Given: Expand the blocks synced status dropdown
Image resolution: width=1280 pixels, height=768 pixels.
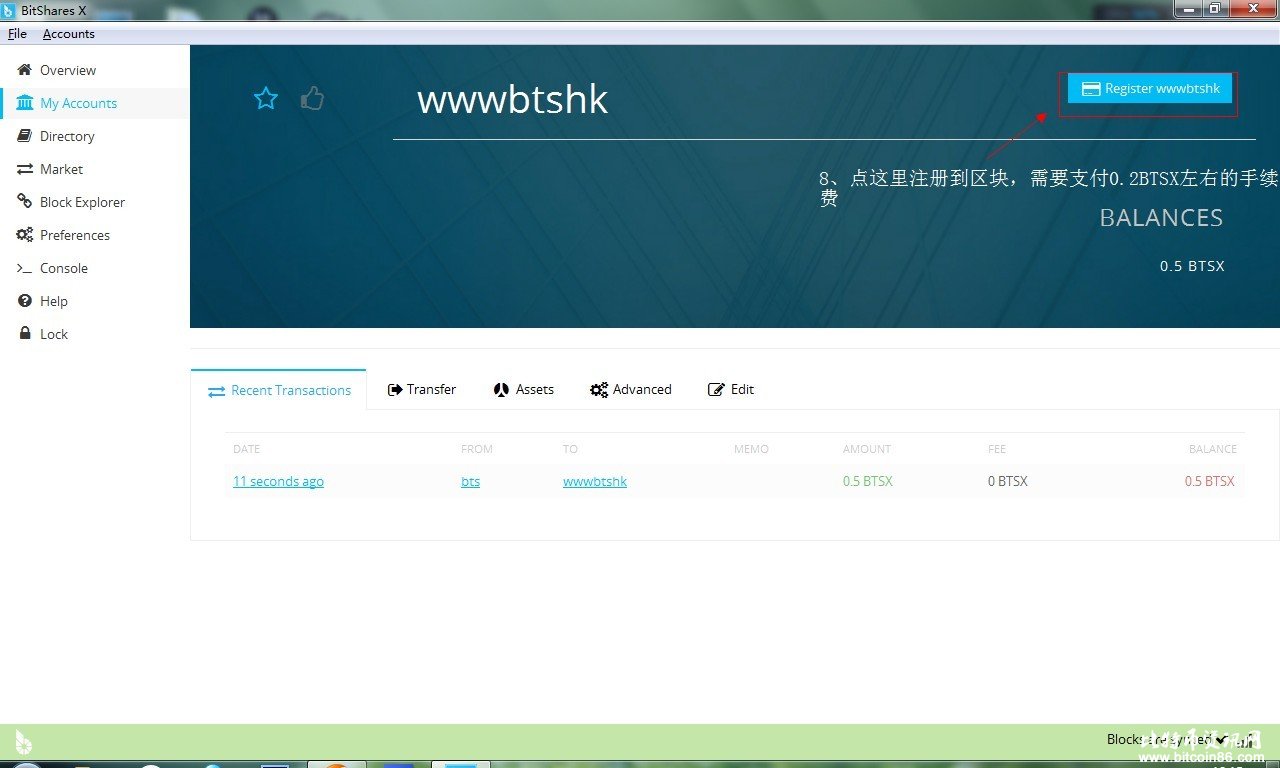Looking at the screenshot, I should [x=1221, y=740].
